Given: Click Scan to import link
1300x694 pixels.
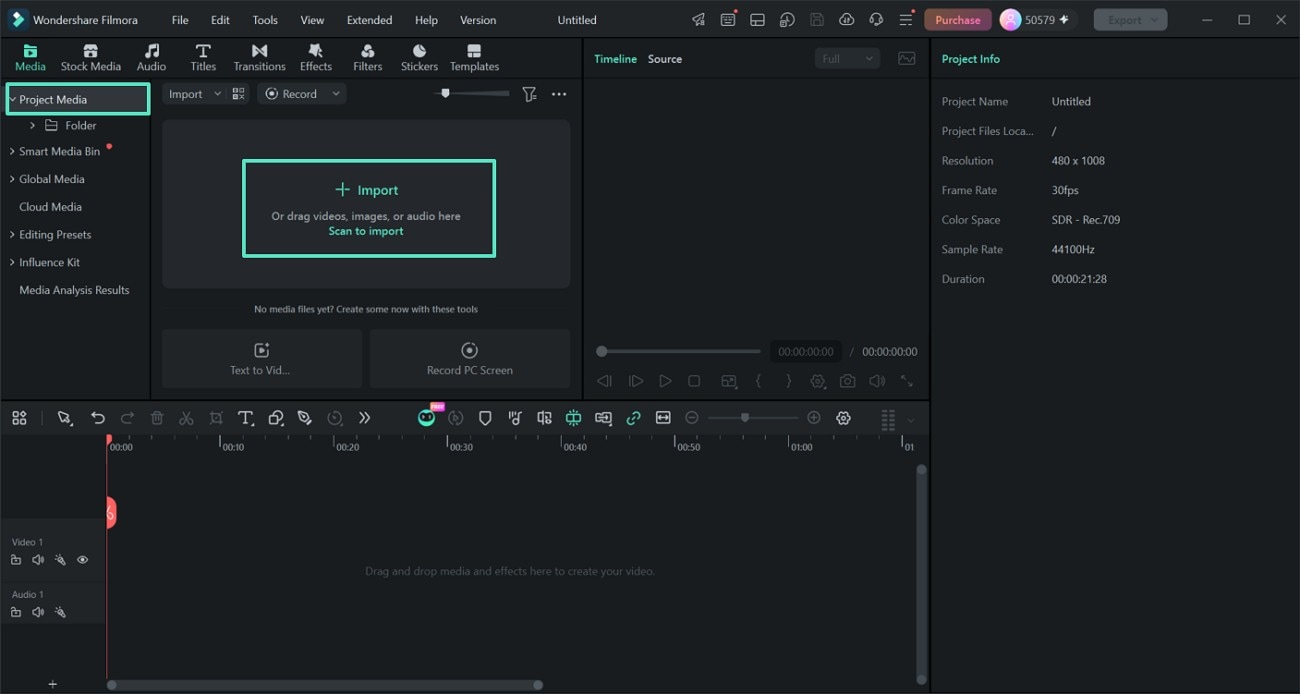Looking at the screenshot, I should point(366,231).
